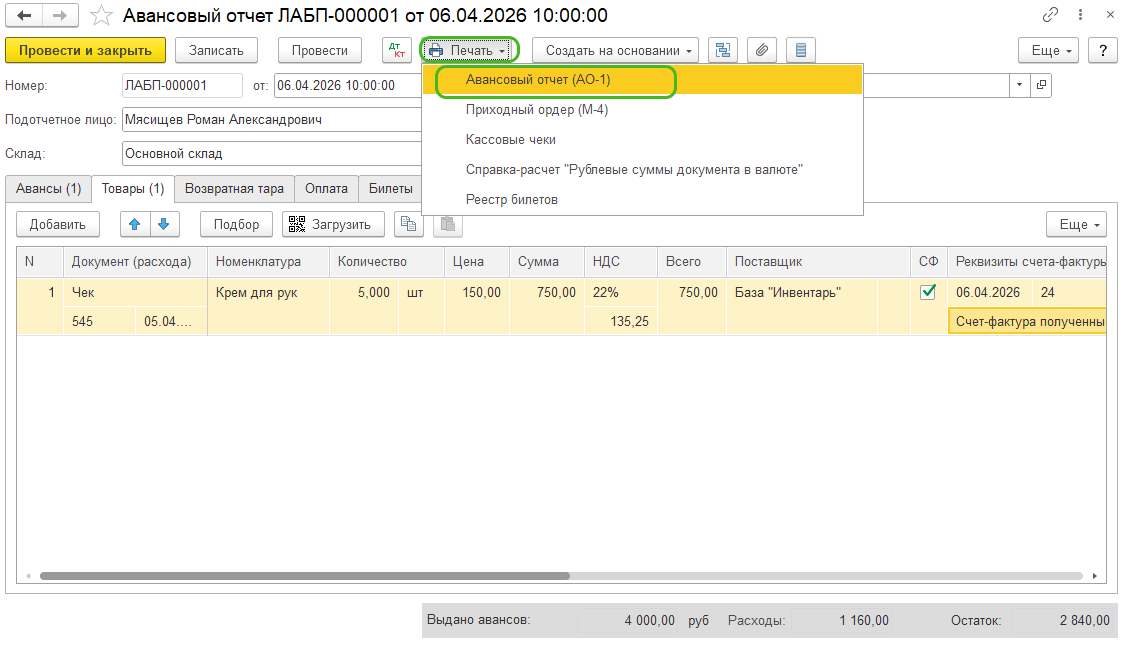Switch to the Авансы (1) tab
Image resolution: width=1124 pixels, height=645 pixels.
(49, 188)
